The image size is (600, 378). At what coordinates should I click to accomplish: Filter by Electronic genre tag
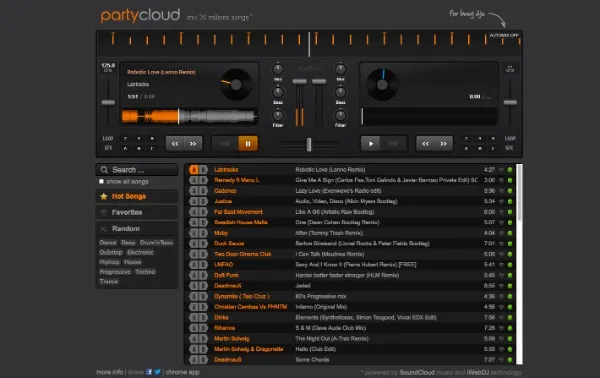(x=140, y=252)
